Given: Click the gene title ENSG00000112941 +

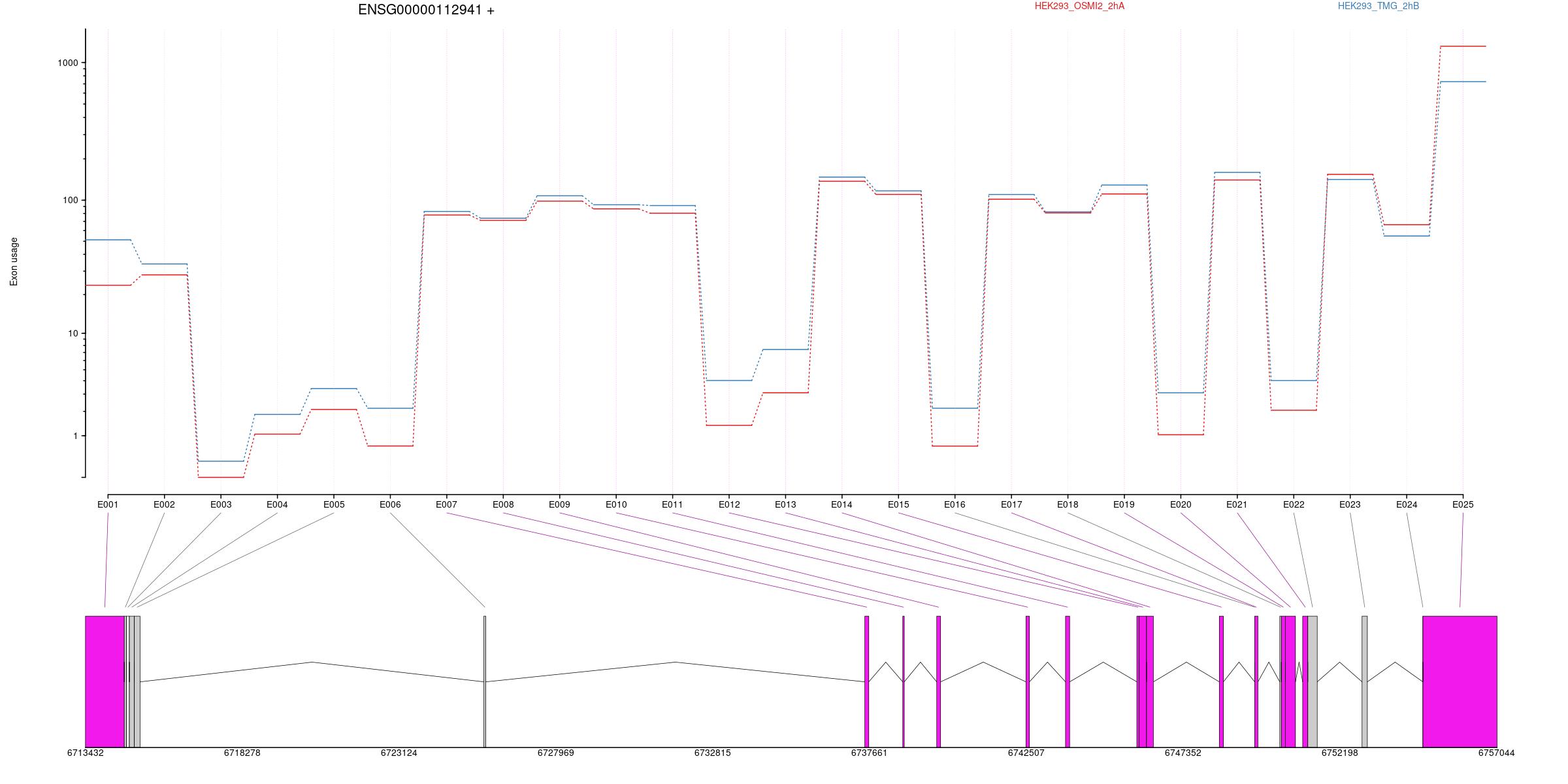Looking at the screenshot, I should (x=426, y=10).
